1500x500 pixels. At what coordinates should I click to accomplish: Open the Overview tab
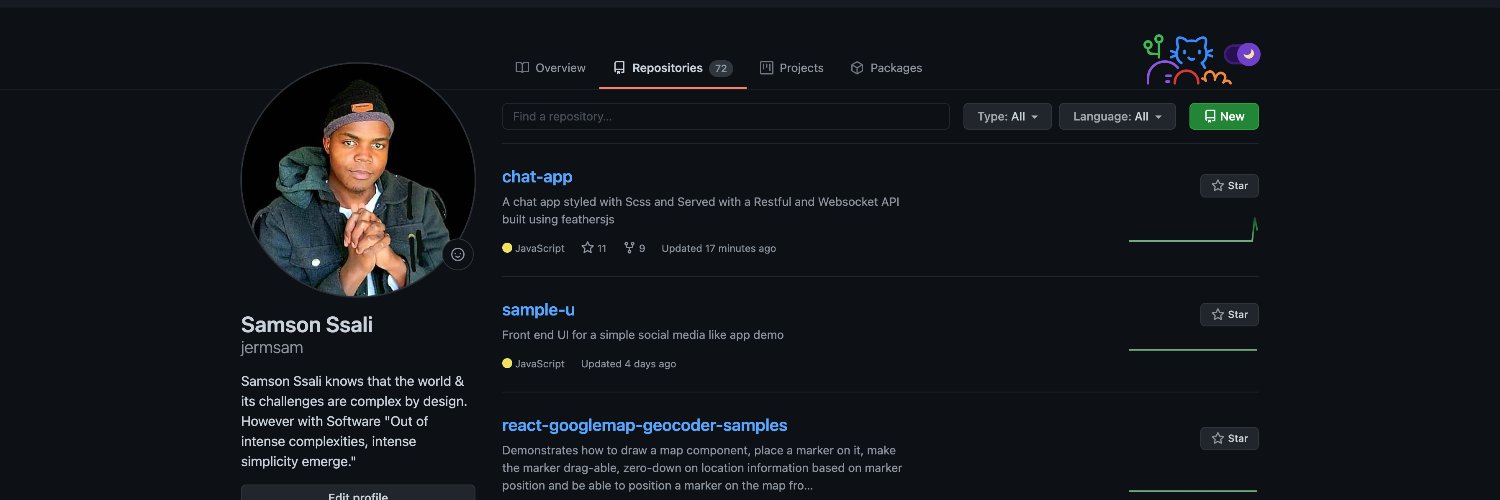[550, 68]
